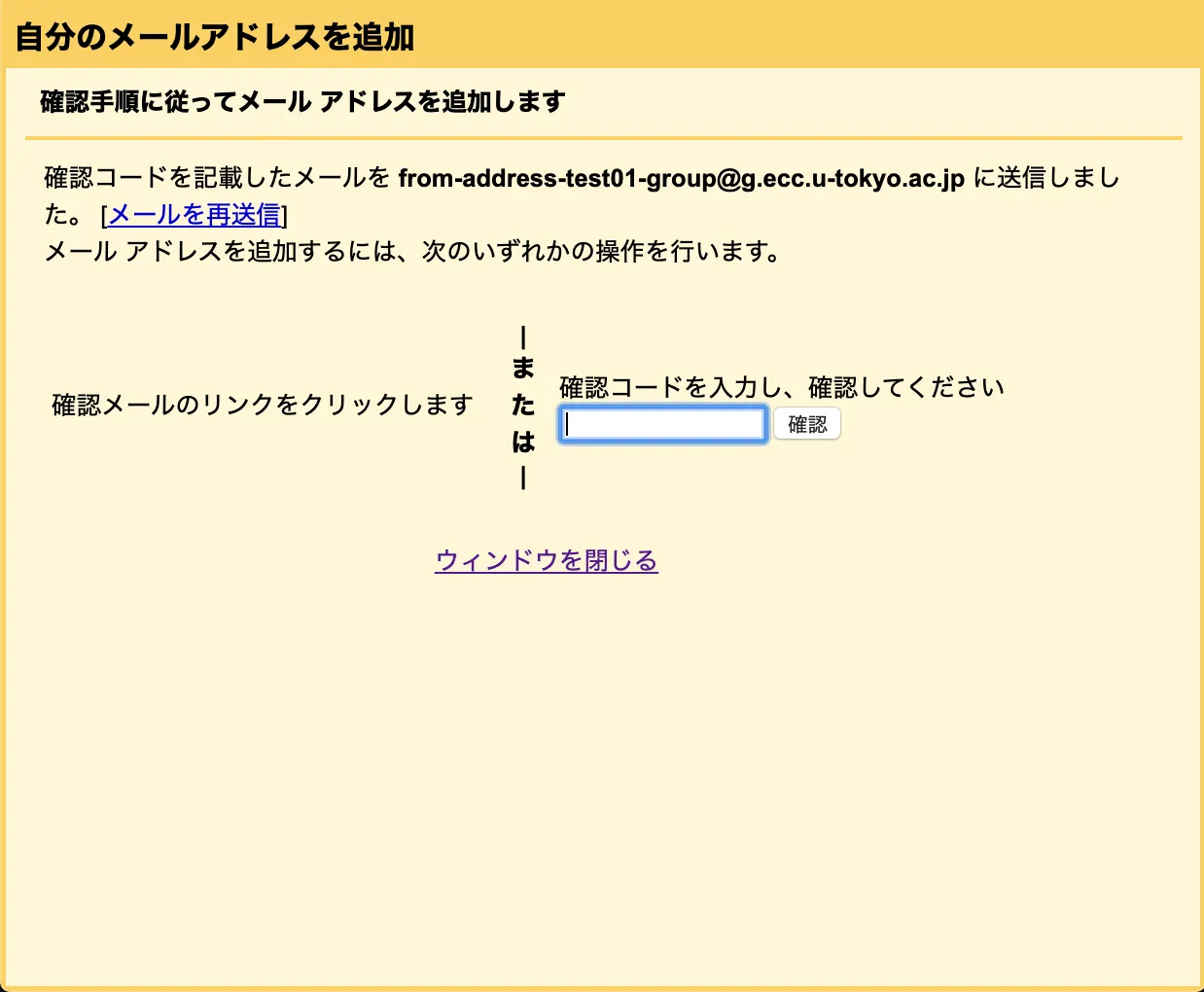Focus the confirmation code input field
The height and width of the screenshot is (992, 1204).
(663, 425)
